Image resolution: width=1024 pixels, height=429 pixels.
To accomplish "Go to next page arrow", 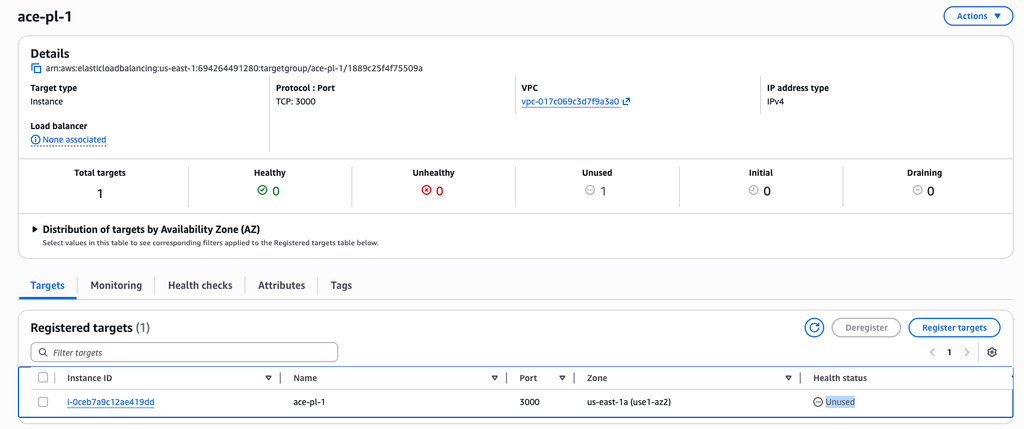I will [x=967, y=352].
